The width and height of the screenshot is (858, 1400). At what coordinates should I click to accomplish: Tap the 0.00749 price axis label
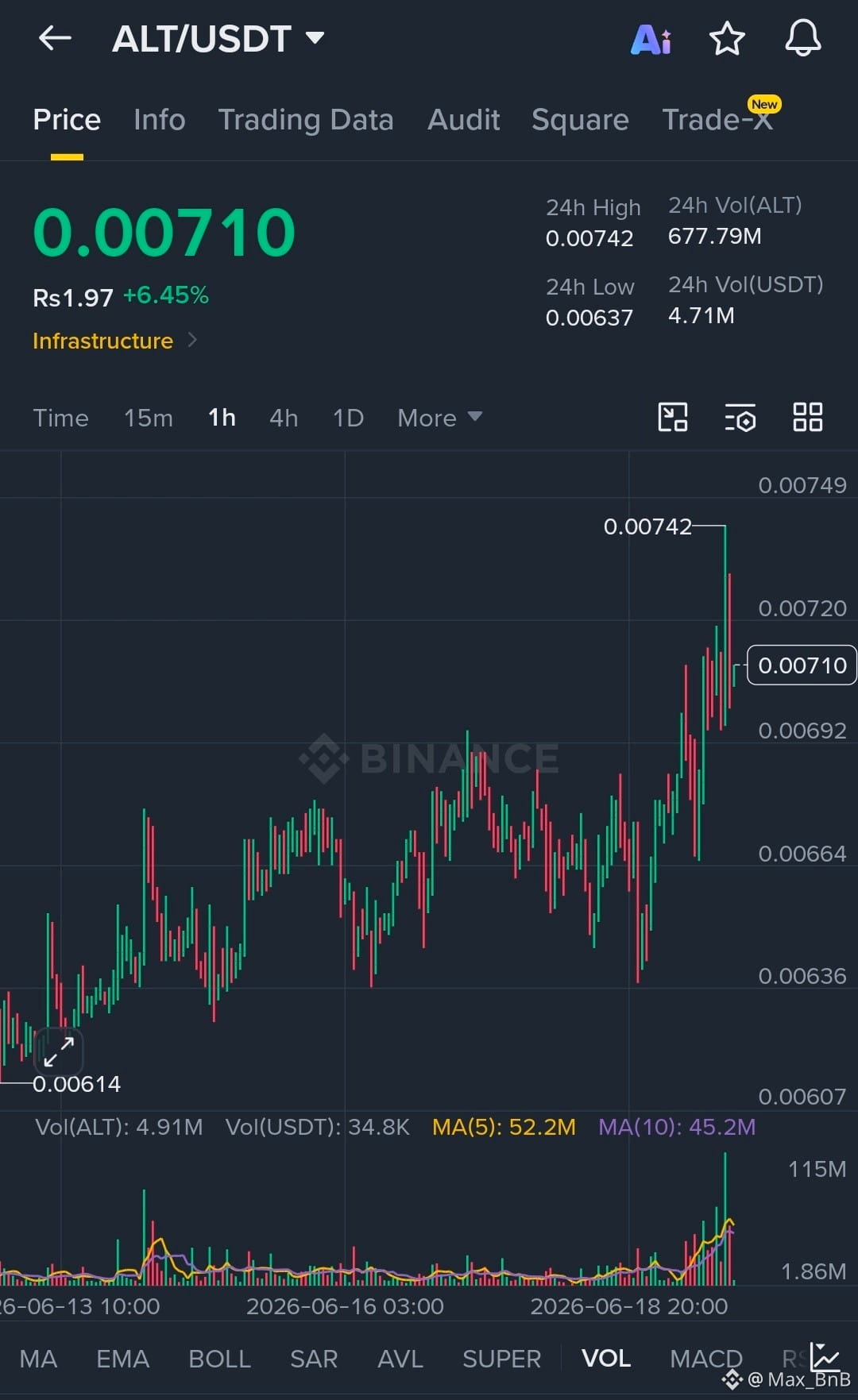click(802, 485)
